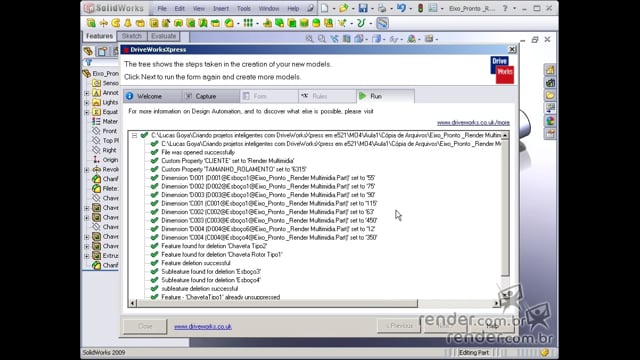
Task: Expand the Lights tree node
Action: (x=87, y=102)
